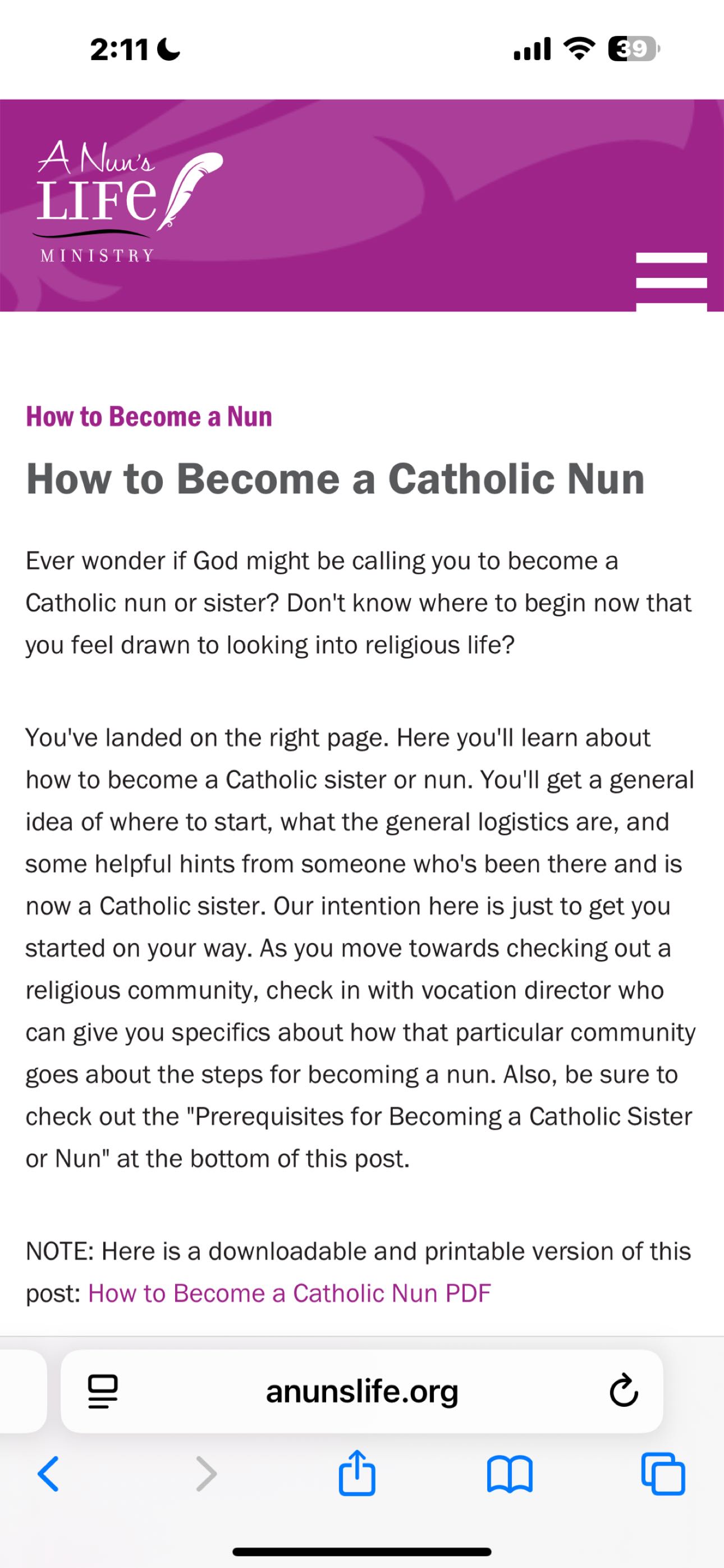
Task: Tap the battery indicator in status bar
Action: click(x=633, y=49)
